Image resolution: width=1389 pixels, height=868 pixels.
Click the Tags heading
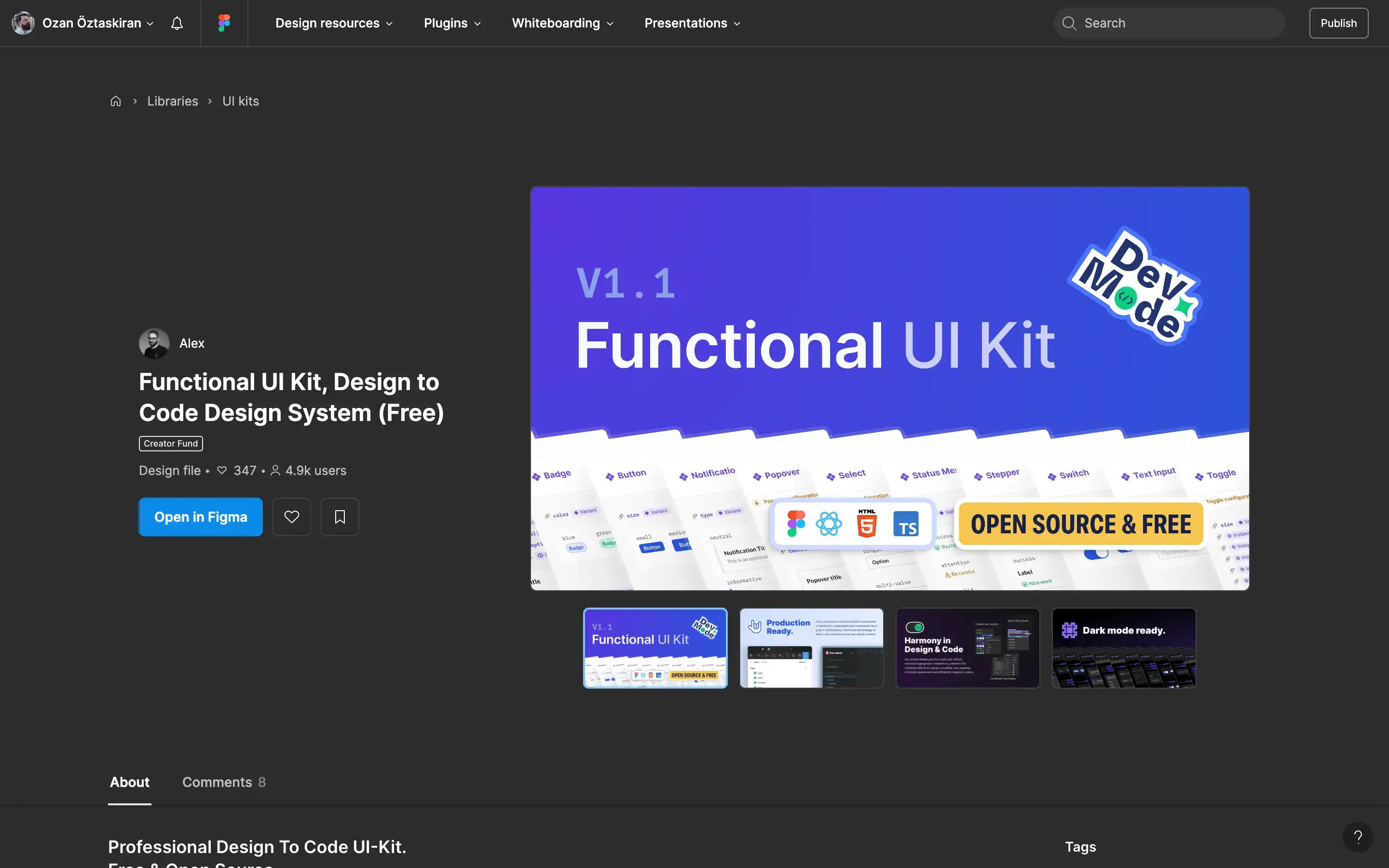(x=1080, y=847)
